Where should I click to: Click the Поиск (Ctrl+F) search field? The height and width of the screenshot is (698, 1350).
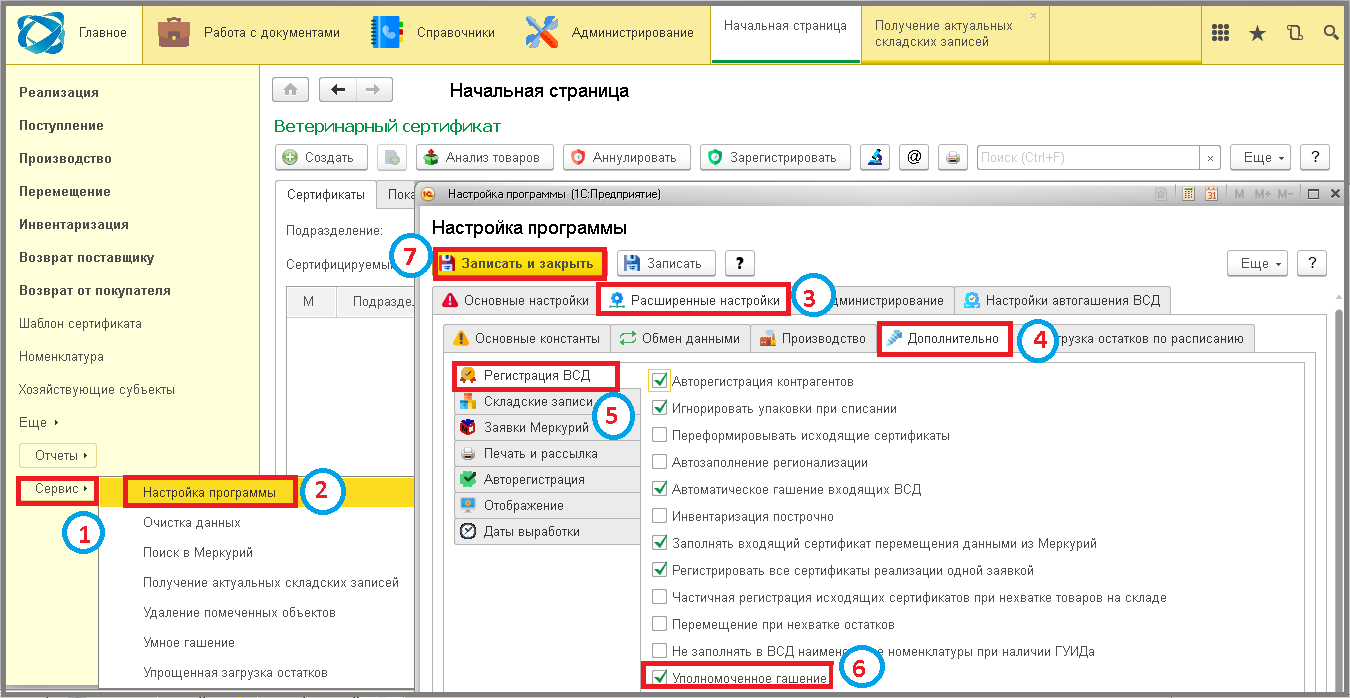[x=1088, y=158]
